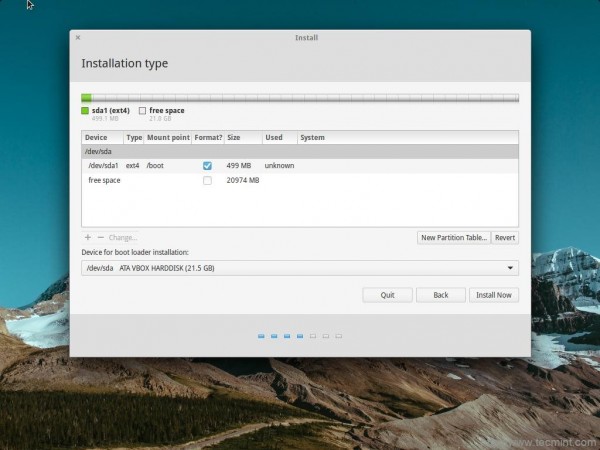Toggle the Format checkbox for free space
Image resolution: width=600 pixels, height=450 pixels.
(x=207, y=181)
